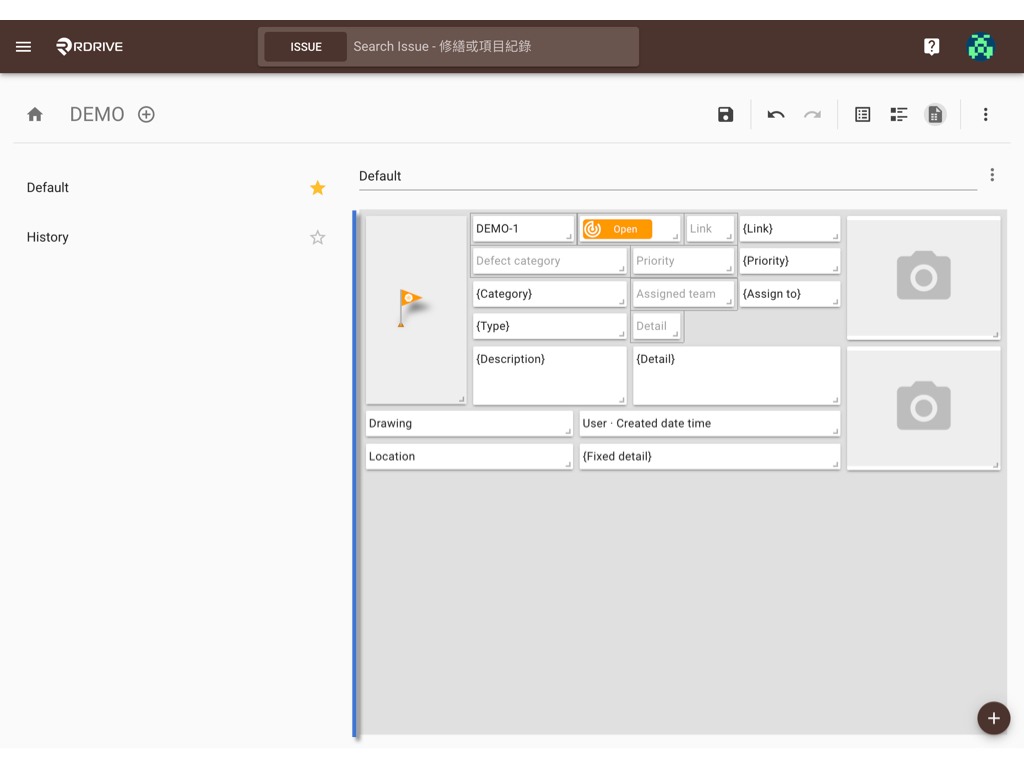Select the {Fixed detail} field box
This screenshot has width=1024, height=768.
[x=709, y=456]
